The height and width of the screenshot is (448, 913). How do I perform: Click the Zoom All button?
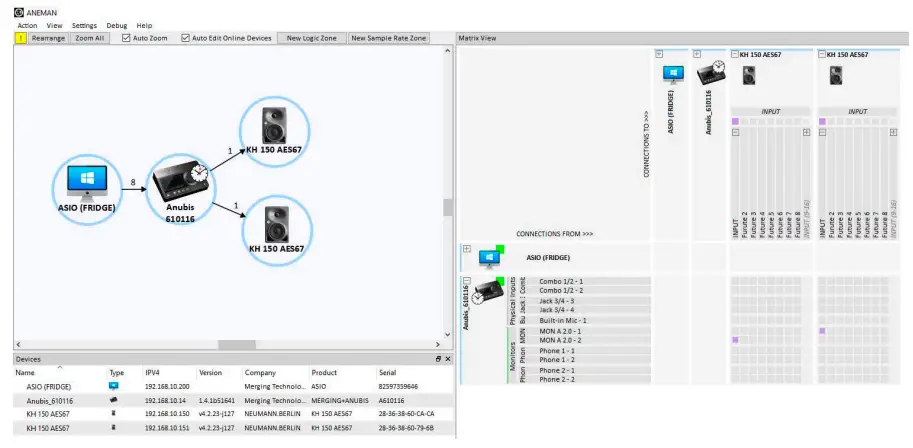click(90, 38)
